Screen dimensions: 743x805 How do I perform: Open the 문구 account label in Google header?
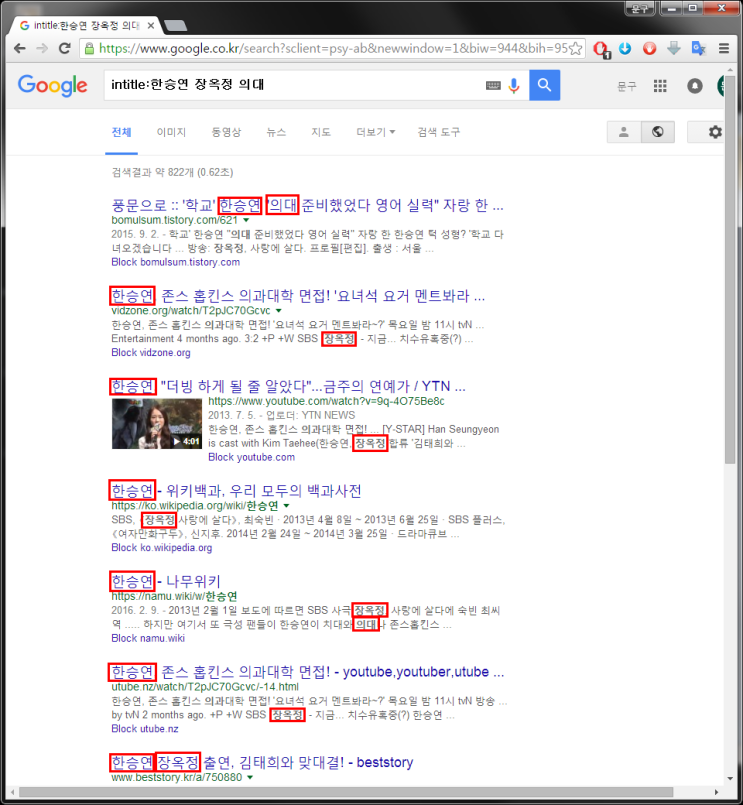[626, 86]
